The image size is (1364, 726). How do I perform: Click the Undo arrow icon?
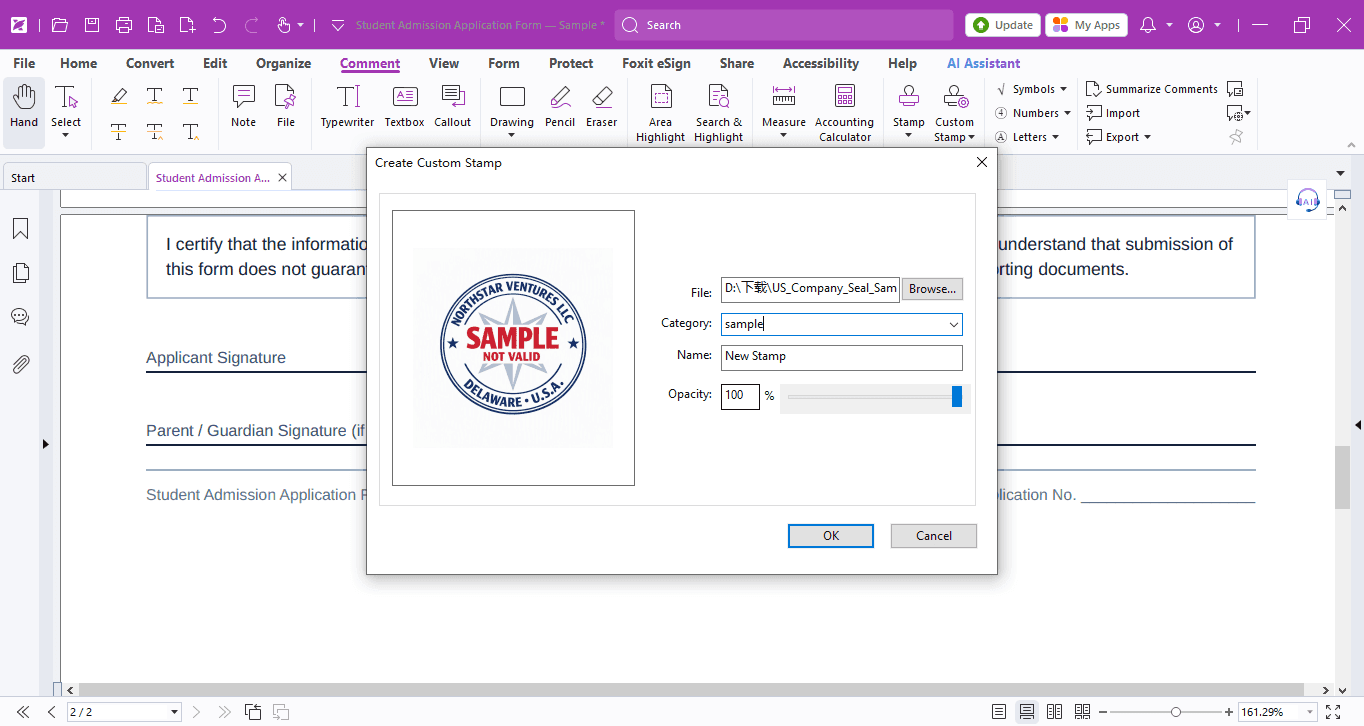[x=220, y=25]
